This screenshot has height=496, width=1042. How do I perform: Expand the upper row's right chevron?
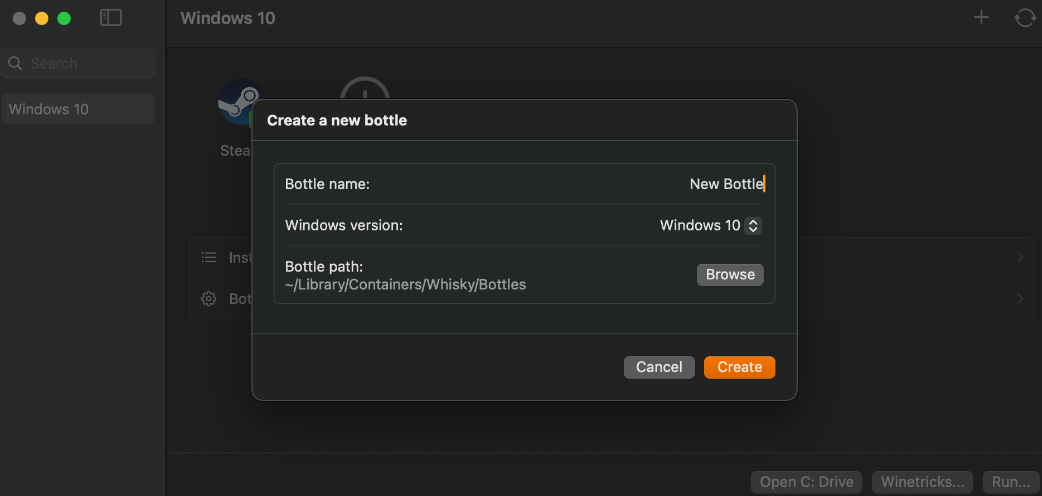1019,257
